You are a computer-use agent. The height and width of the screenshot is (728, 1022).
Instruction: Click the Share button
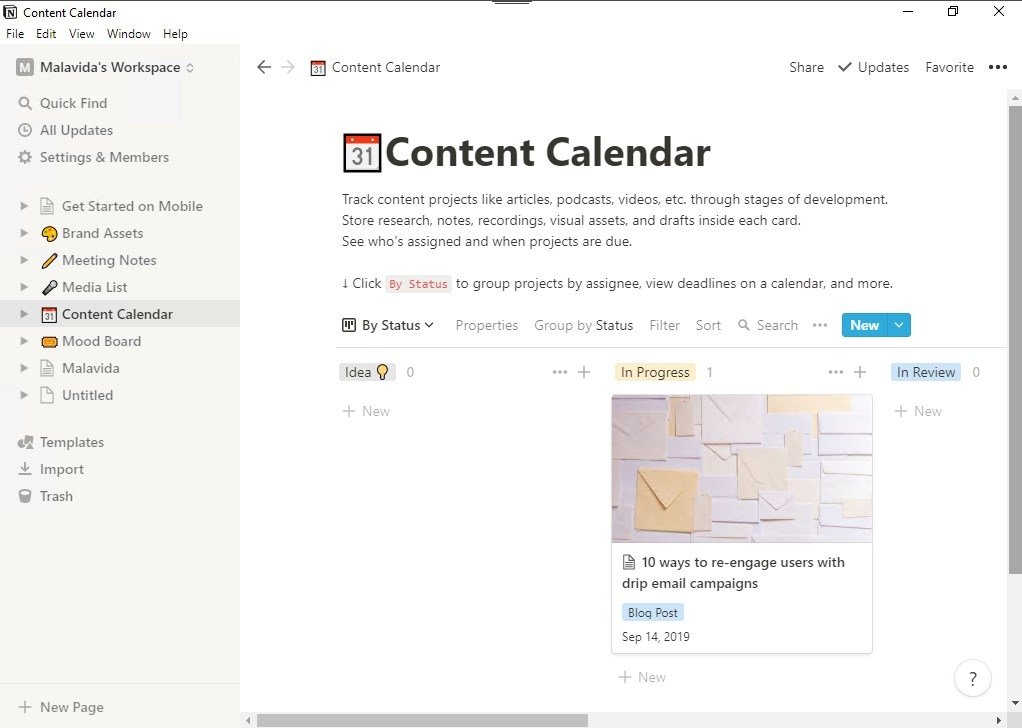point(806,67)
